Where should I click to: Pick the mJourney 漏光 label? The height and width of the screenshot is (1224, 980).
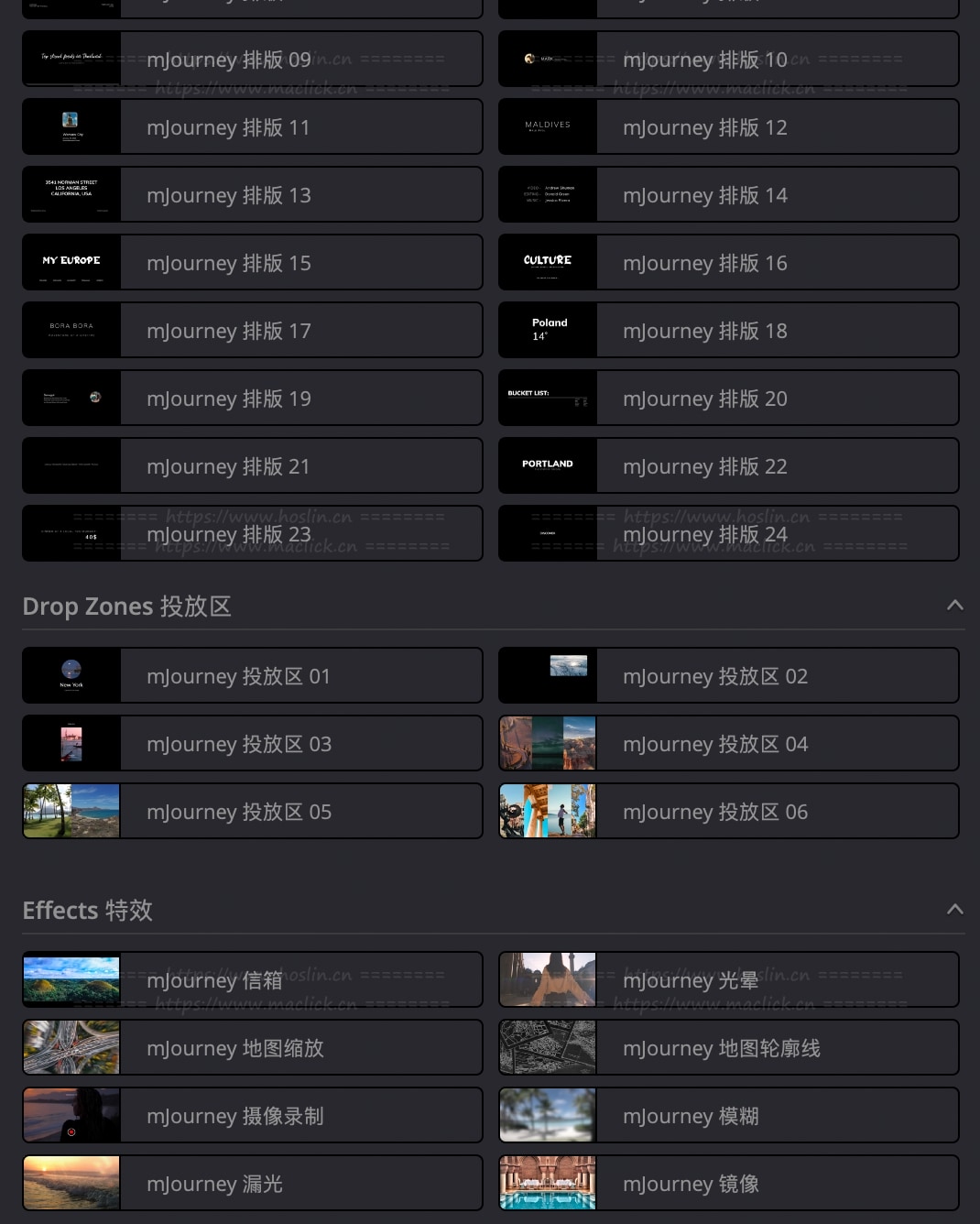tap(214, 1184)
